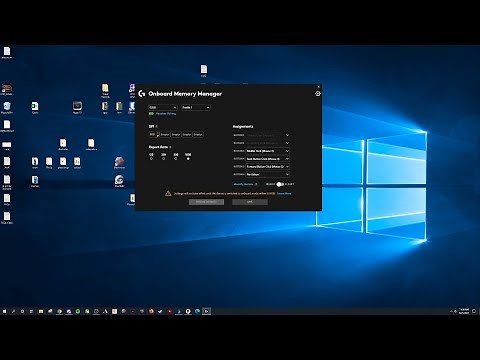Select the document icon above the dialog
This screenshot has width=480, height=360.
click(204, 70)
